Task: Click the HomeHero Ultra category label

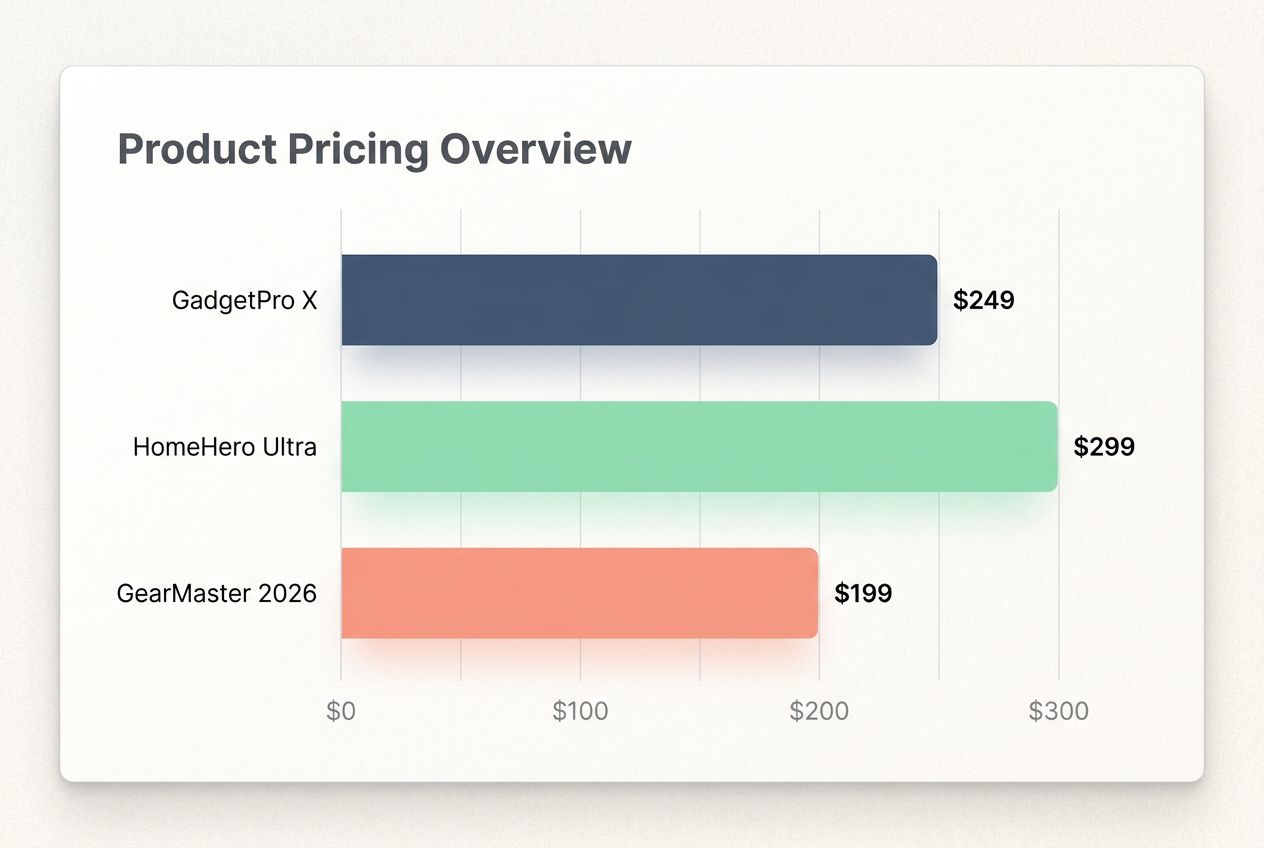Action: coord(224,447)
